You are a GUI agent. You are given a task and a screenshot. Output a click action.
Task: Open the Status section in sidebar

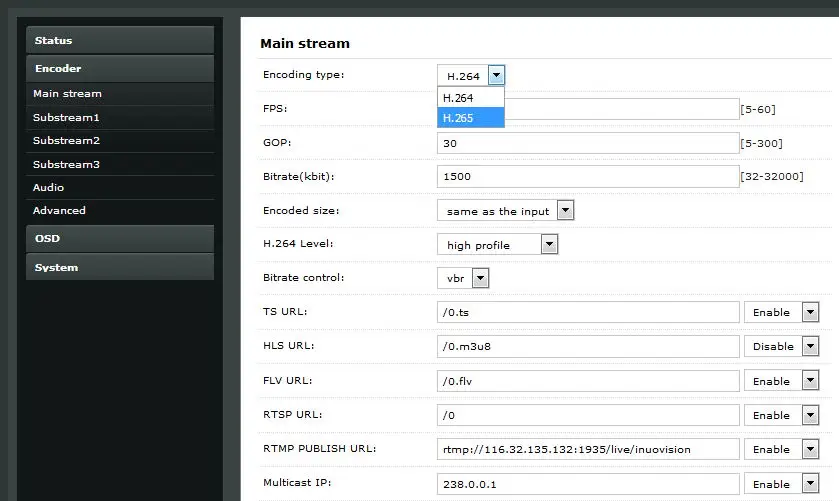point(120,40)
